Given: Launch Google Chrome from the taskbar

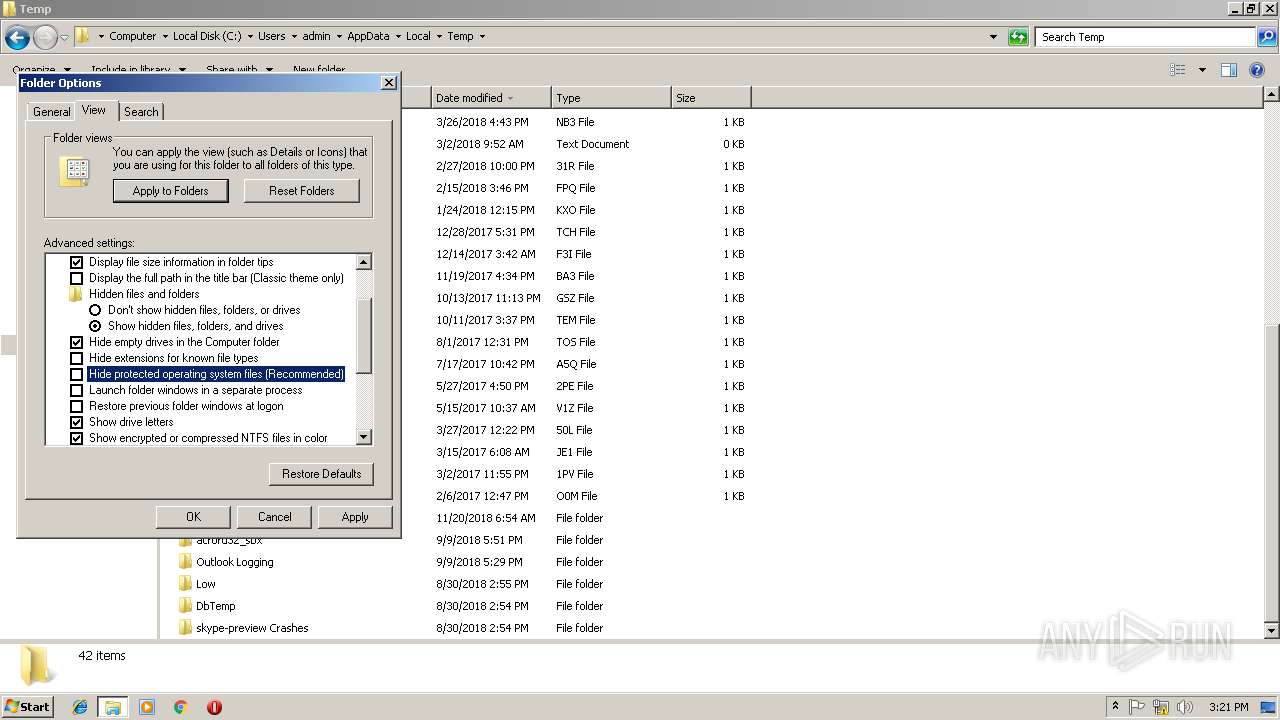Looking at the screenshot, I should tap(181, 707).
